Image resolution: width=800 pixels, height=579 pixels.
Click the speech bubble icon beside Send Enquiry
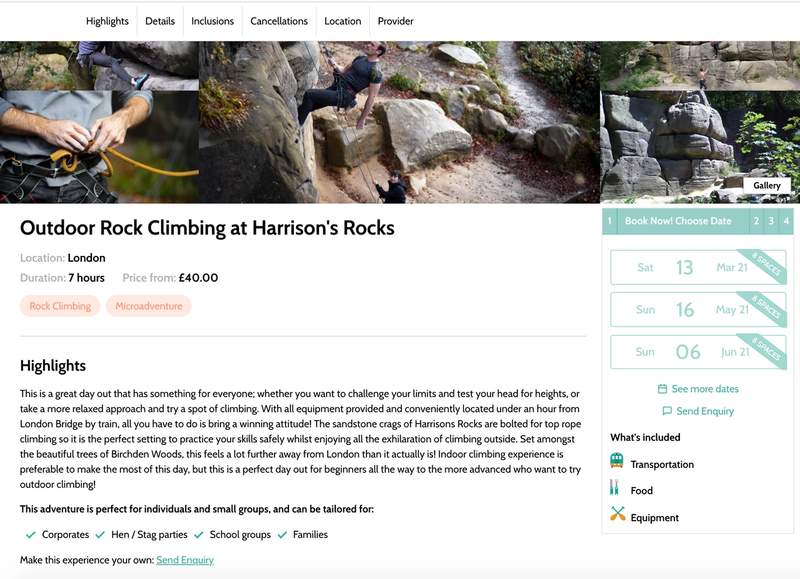[666, 411]
